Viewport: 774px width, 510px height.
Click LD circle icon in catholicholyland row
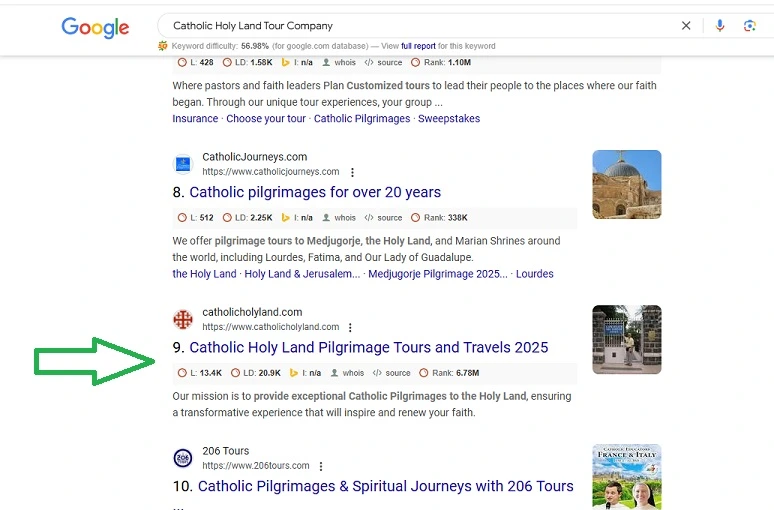point(235,373)
